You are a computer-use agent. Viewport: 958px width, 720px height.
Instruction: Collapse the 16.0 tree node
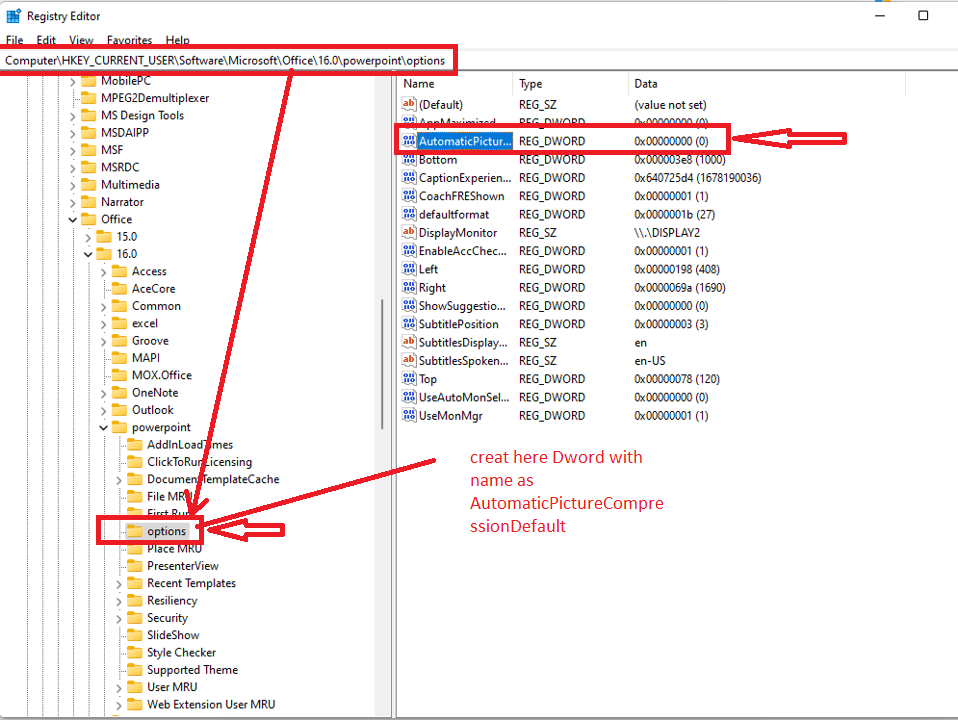pos(88,254)
